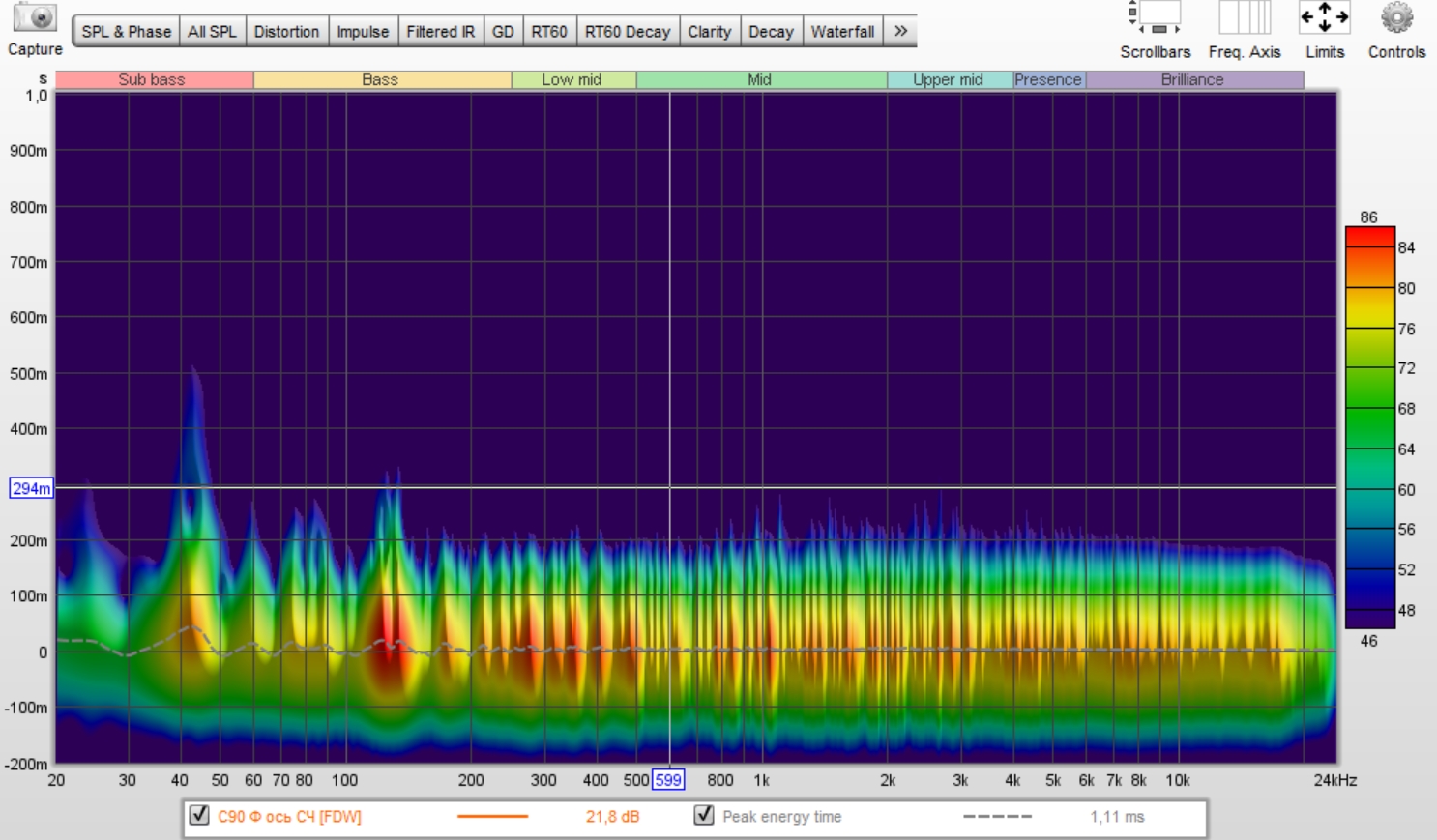The image size is (1437, 840).
Task: Open the Limits arrows icon
Action: pos(1324,18)
